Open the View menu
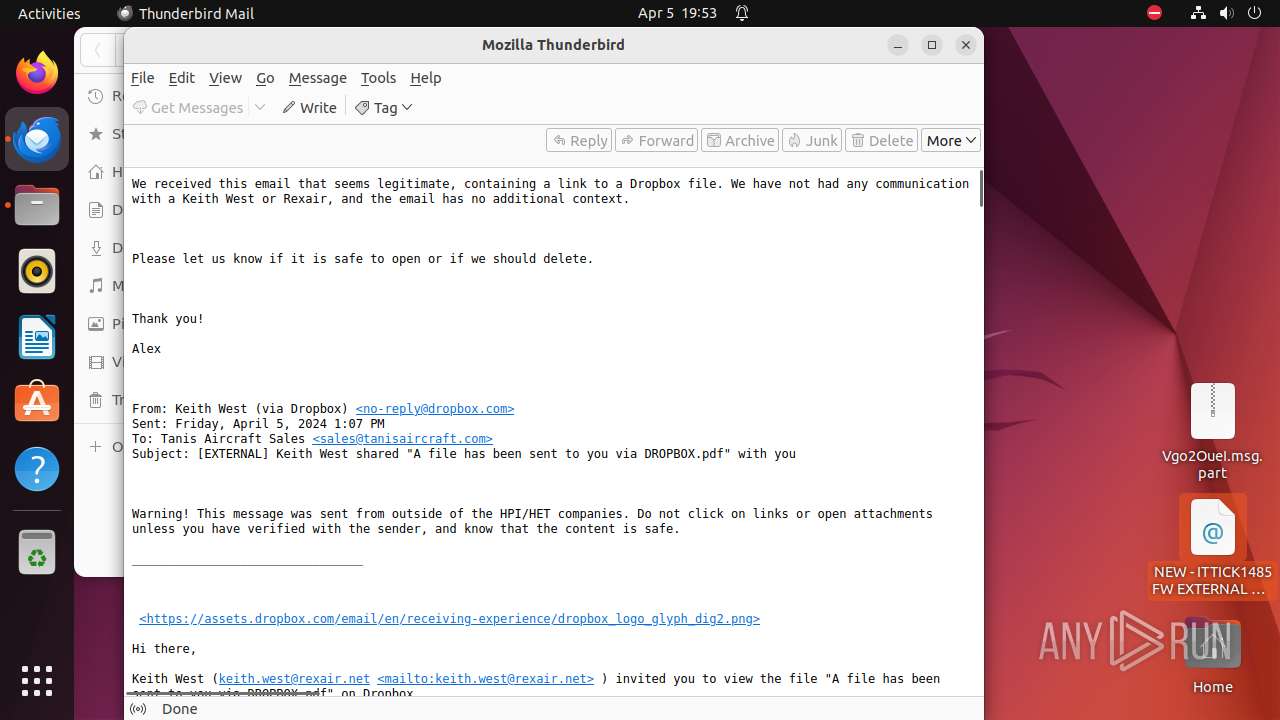1280x720 pixels. pyautogui.click(x=225, y=78)
